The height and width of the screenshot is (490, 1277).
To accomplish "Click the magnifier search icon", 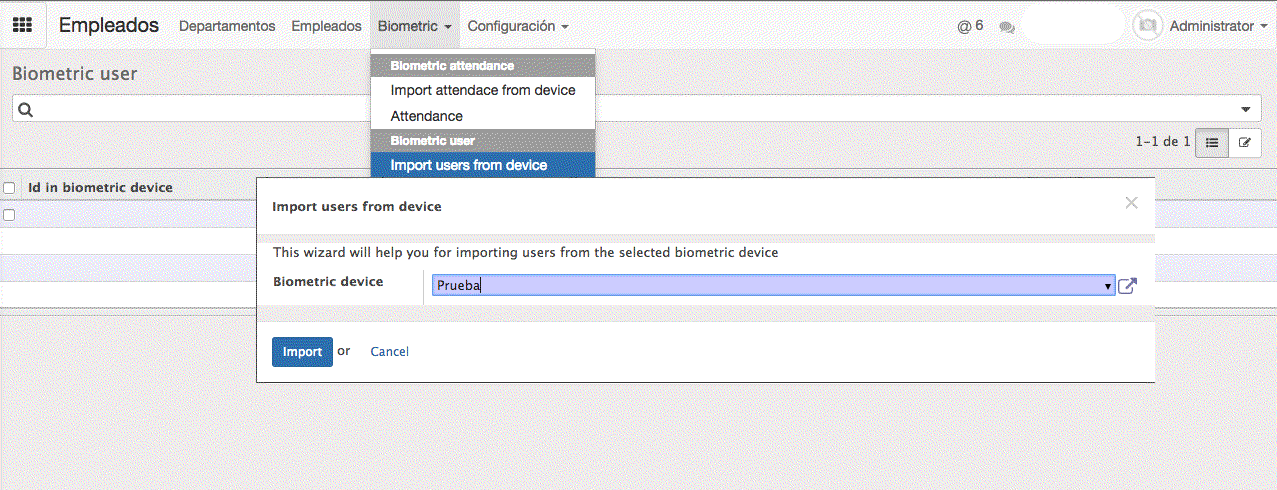I will pyautogui.click(x=26, y=110).
